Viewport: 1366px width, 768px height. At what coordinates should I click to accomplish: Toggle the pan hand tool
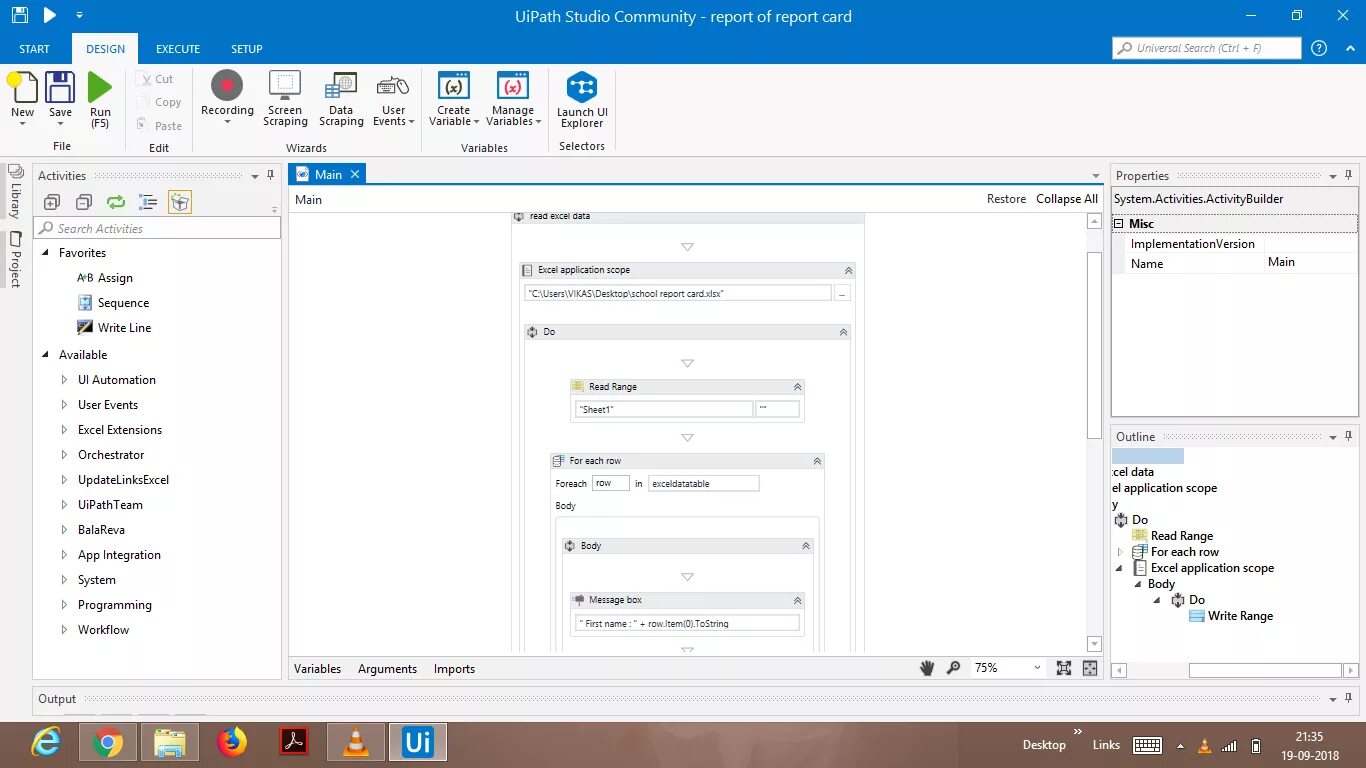(927, 668)
